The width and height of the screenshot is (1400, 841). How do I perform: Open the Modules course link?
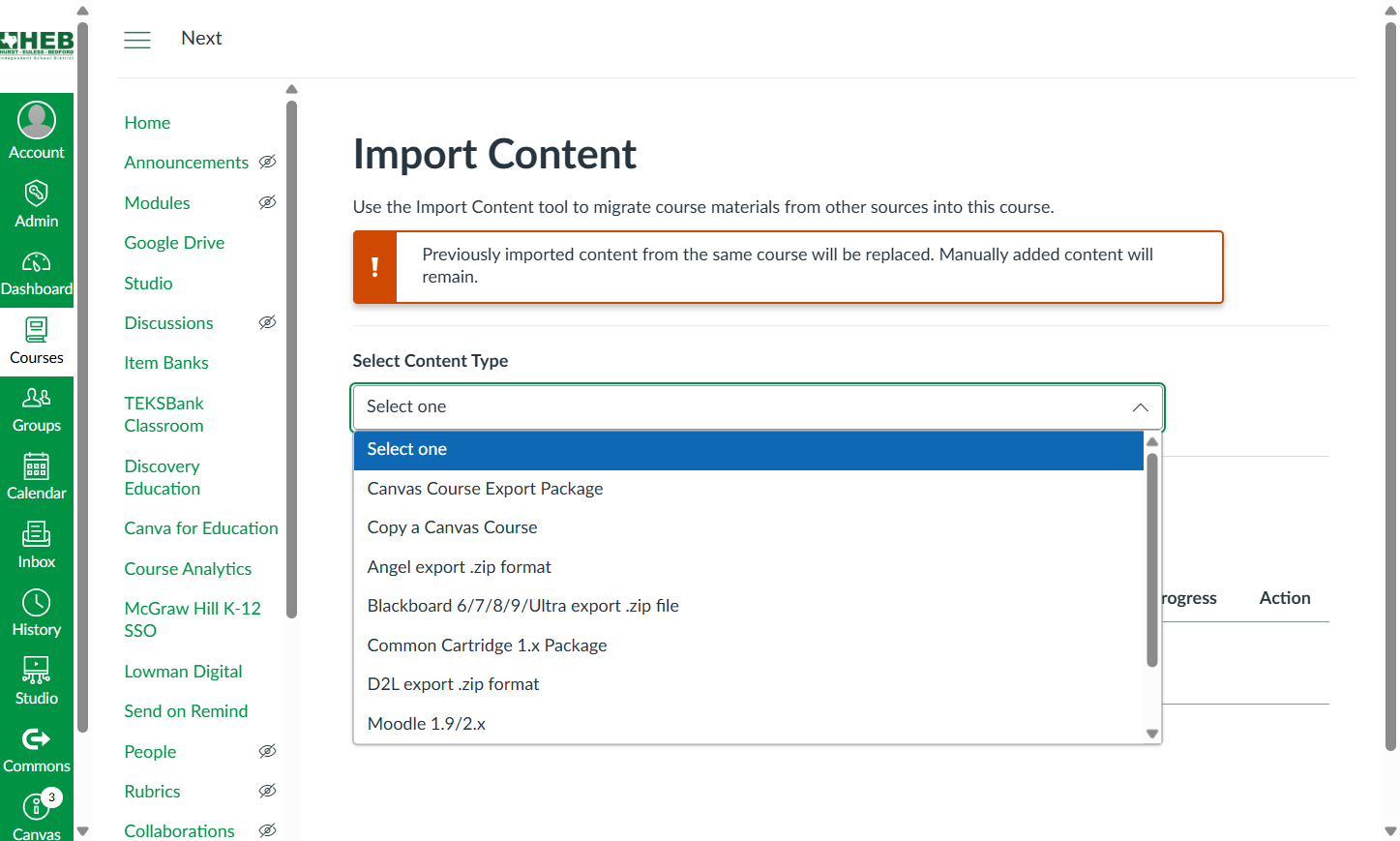(x=158, y=203)
